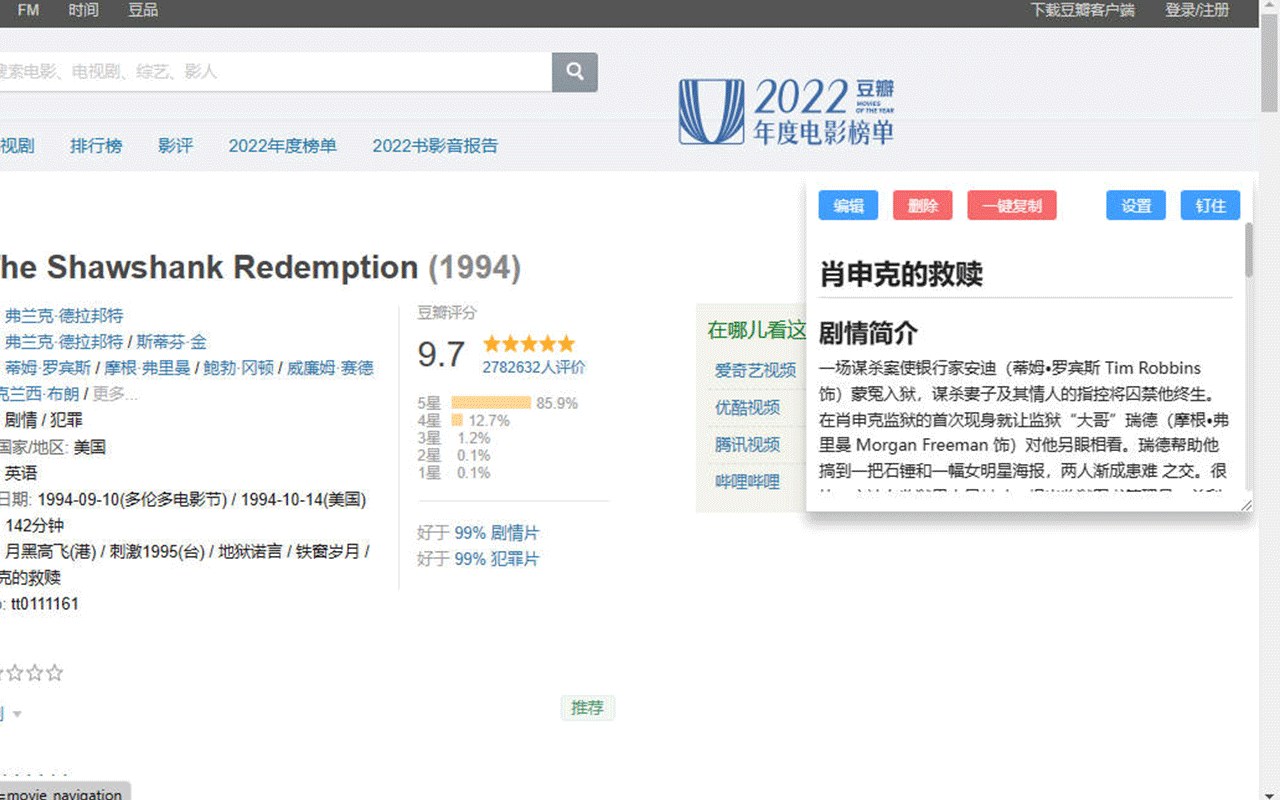Open 豆品 in the top bar
Image resolution: width=1280 pixels, height=800 pixels.
(x=143, y=10)
